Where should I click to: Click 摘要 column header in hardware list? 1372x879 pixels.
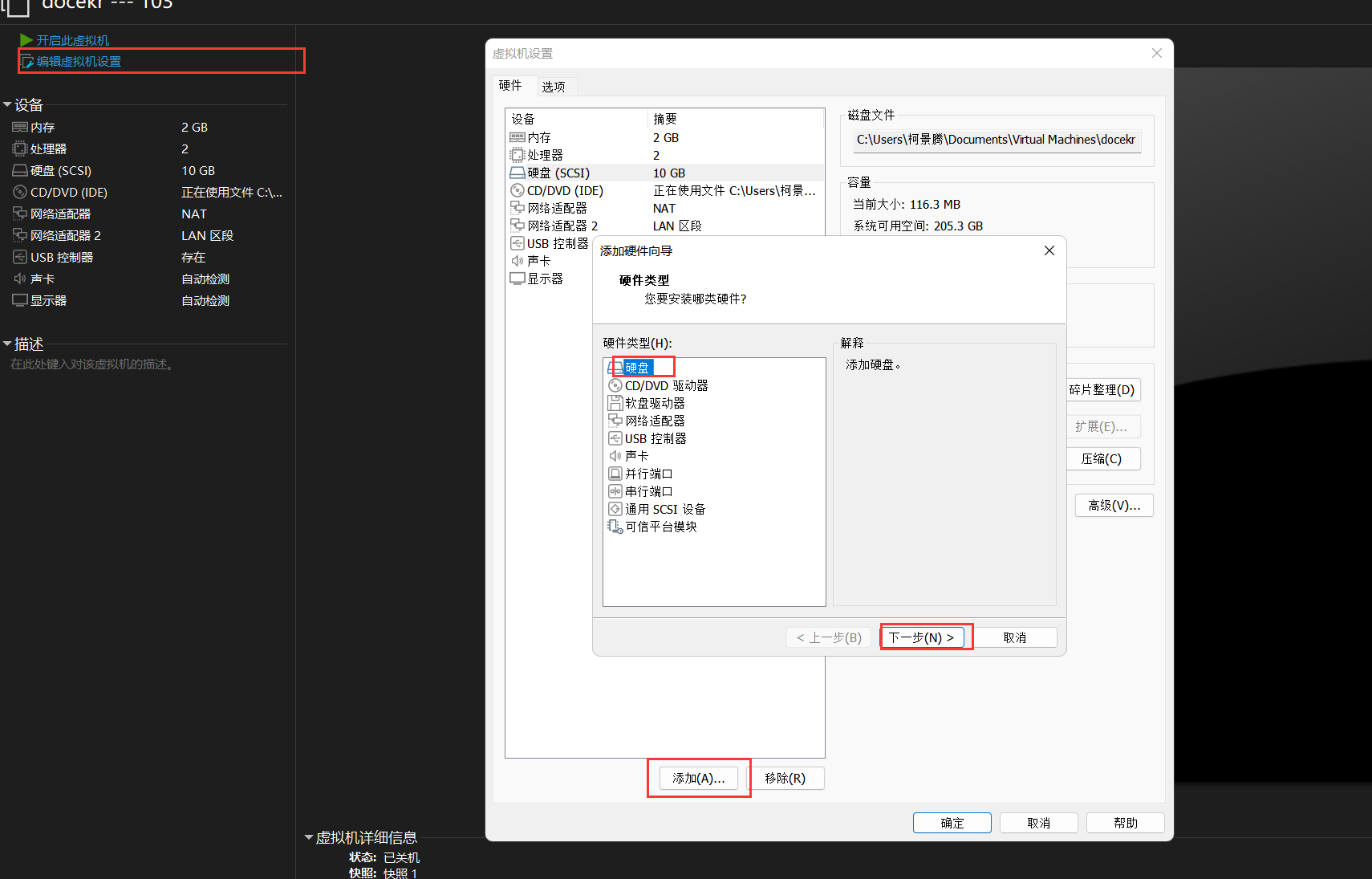click(736, 119)
